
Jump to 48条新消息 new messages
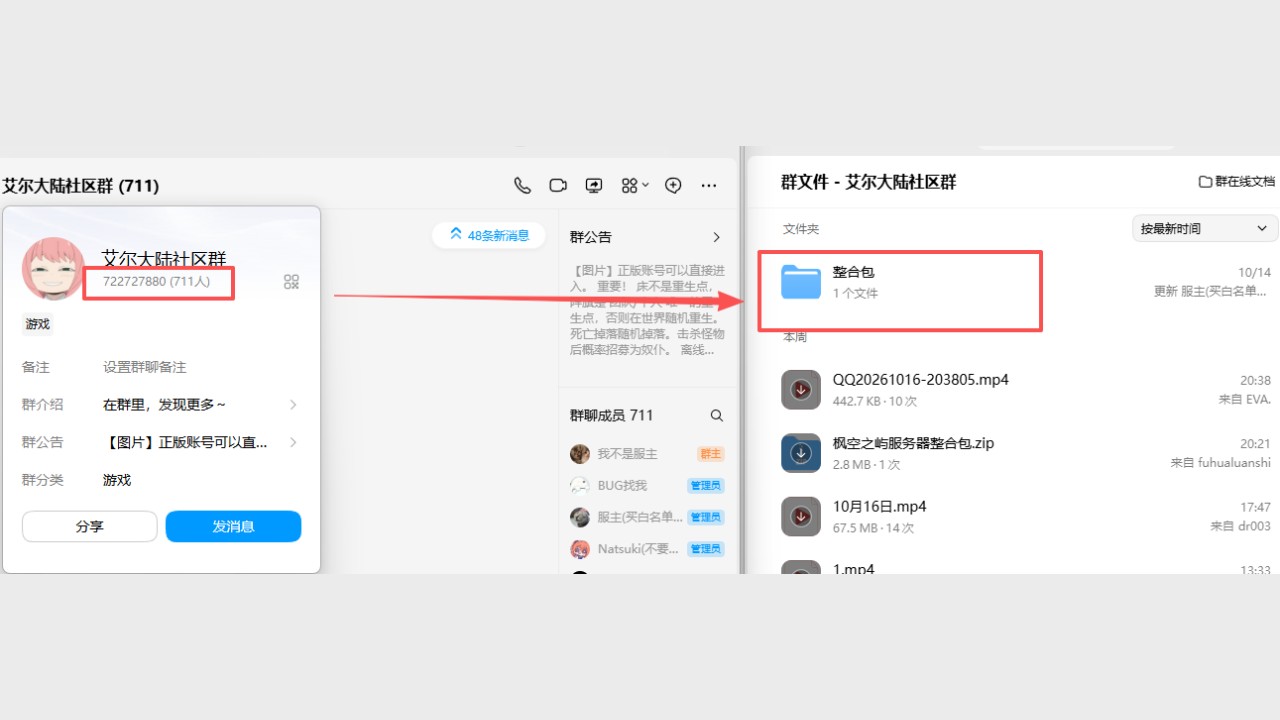pyautogui.click(x=489, y=235)
